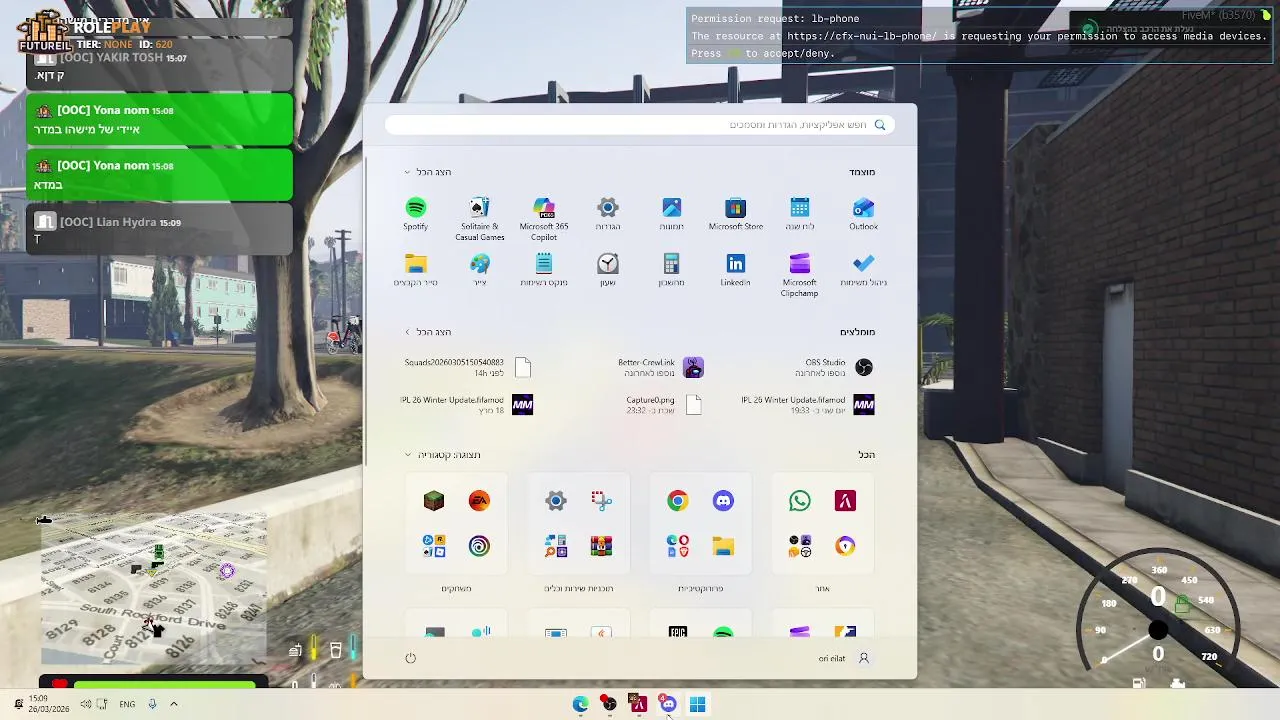The height and width of the screenshot is (720, 1280).
Task: Open Microsoft Edge from the taskbar
Action: tap(580, 705)
